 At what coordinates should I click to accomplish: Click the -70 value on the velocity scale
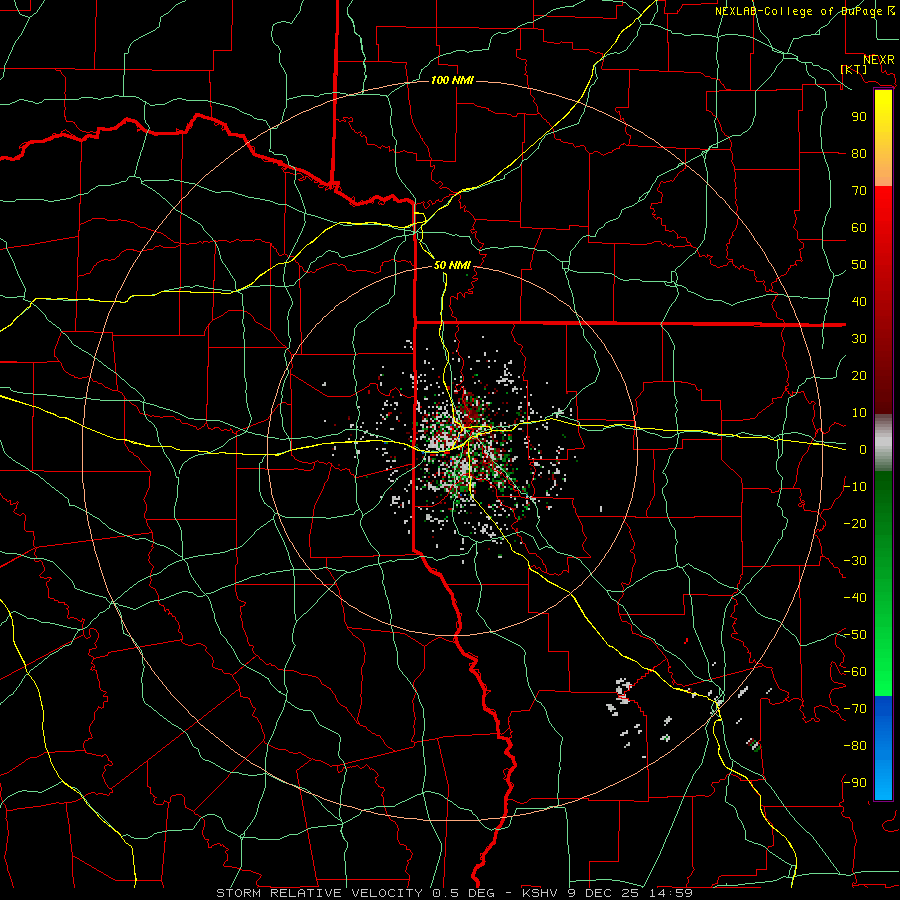[x=855, y=709]
